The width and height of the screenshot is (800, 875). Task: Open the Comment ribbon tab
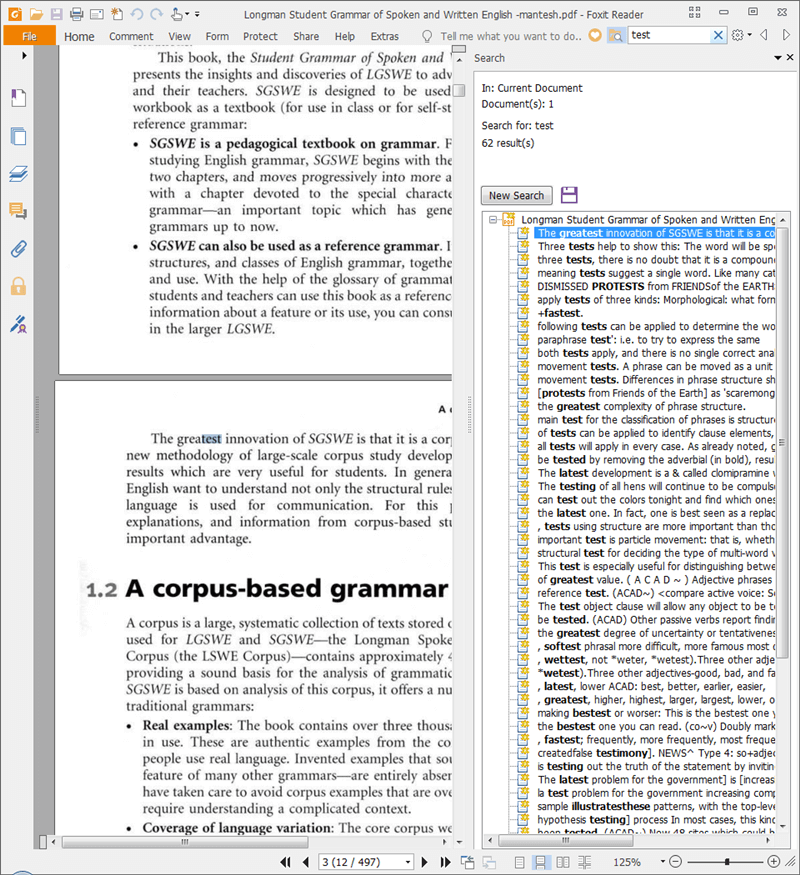pyautogui.click(x=131, y=36)
